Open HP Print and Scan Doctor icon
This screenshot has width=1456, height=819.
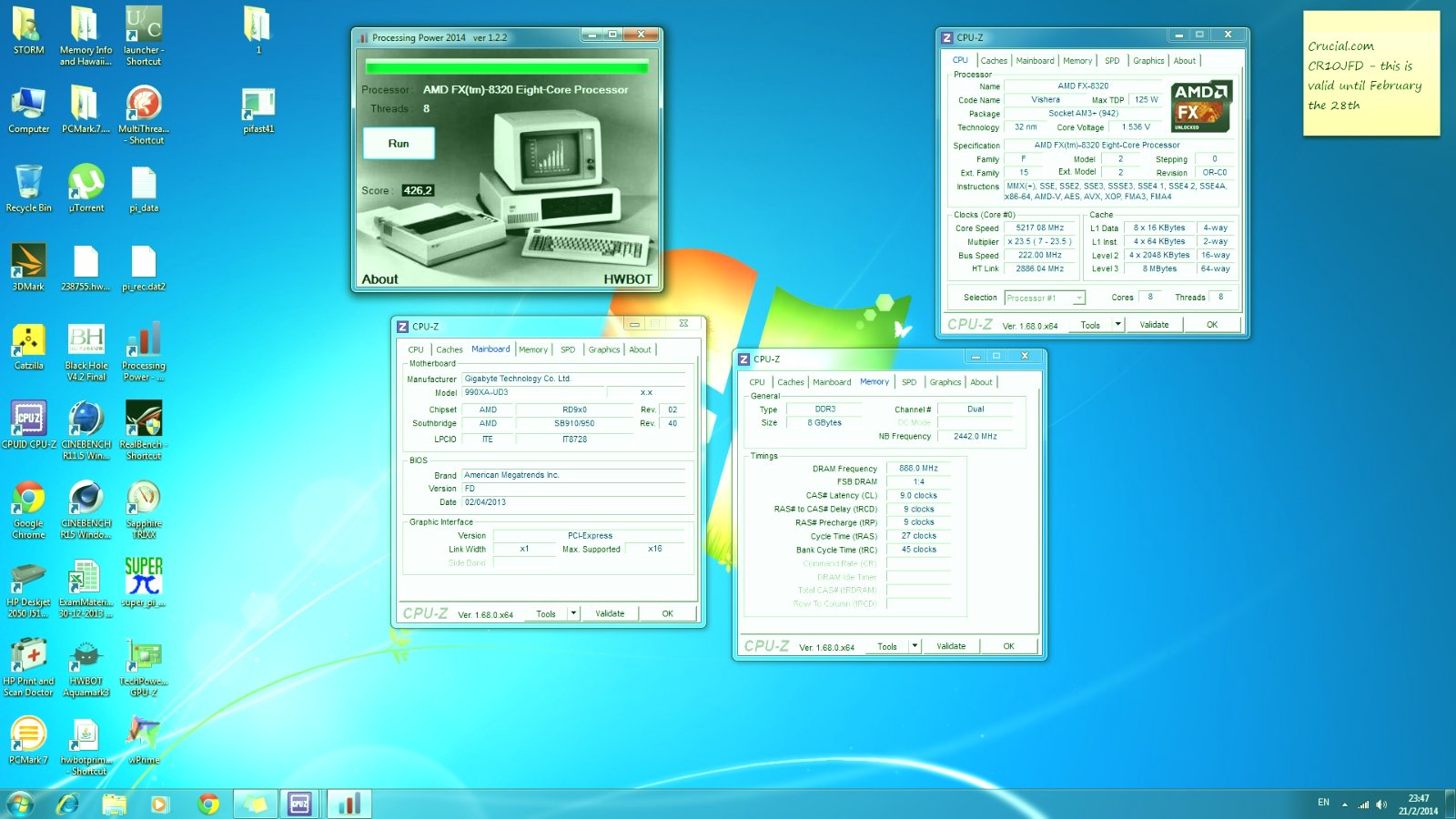tap(28, 668)
